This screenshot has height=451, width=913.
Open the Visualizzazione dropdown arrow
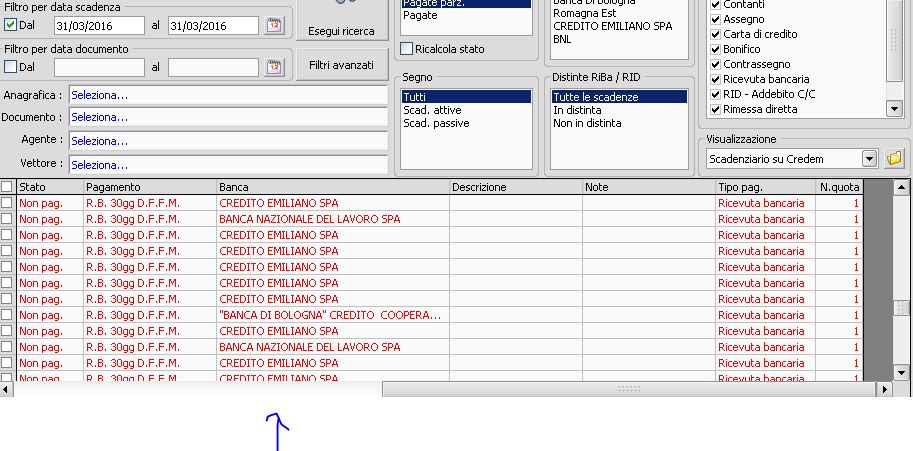(x=869, y=158)
